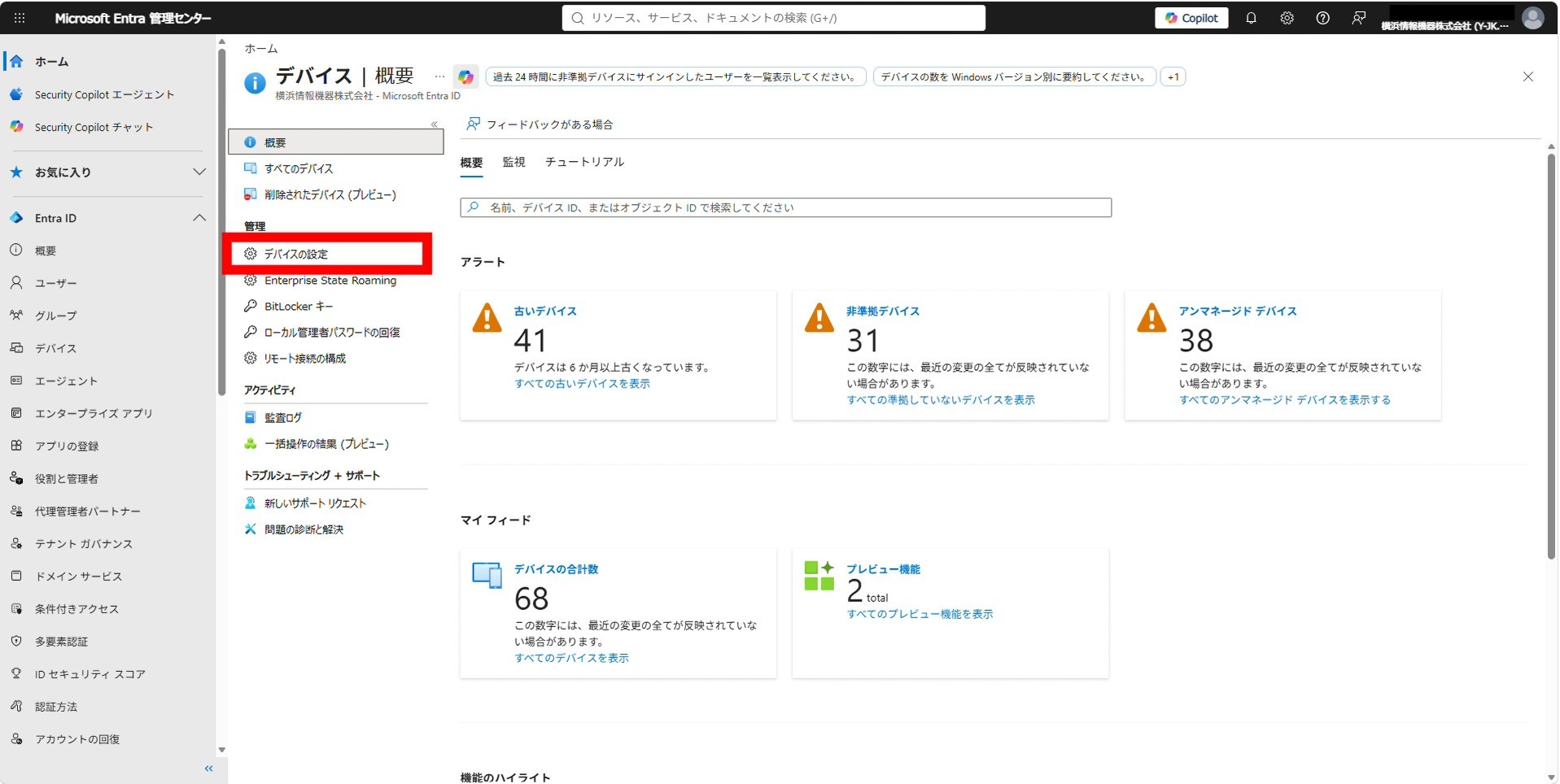This screenshot has width=1560, height=784.
Task: Click すべてのデバイスを表示 link
Action: pyautogui.click(x=571, y=658)
